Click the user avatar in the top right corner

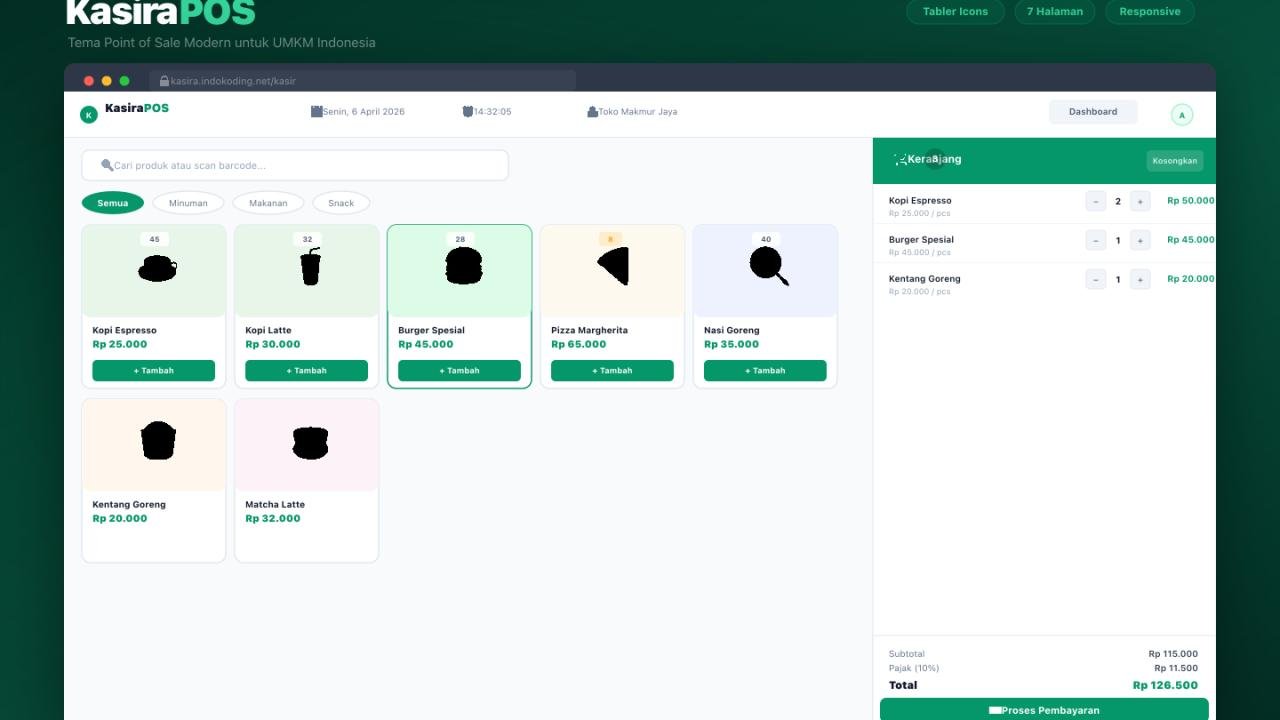pyautogui.click(x=1182, y=114)
